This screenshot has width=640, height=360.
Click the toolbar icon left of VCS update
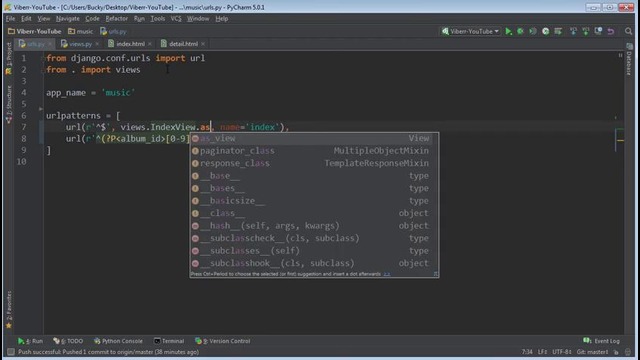(558, 31)
